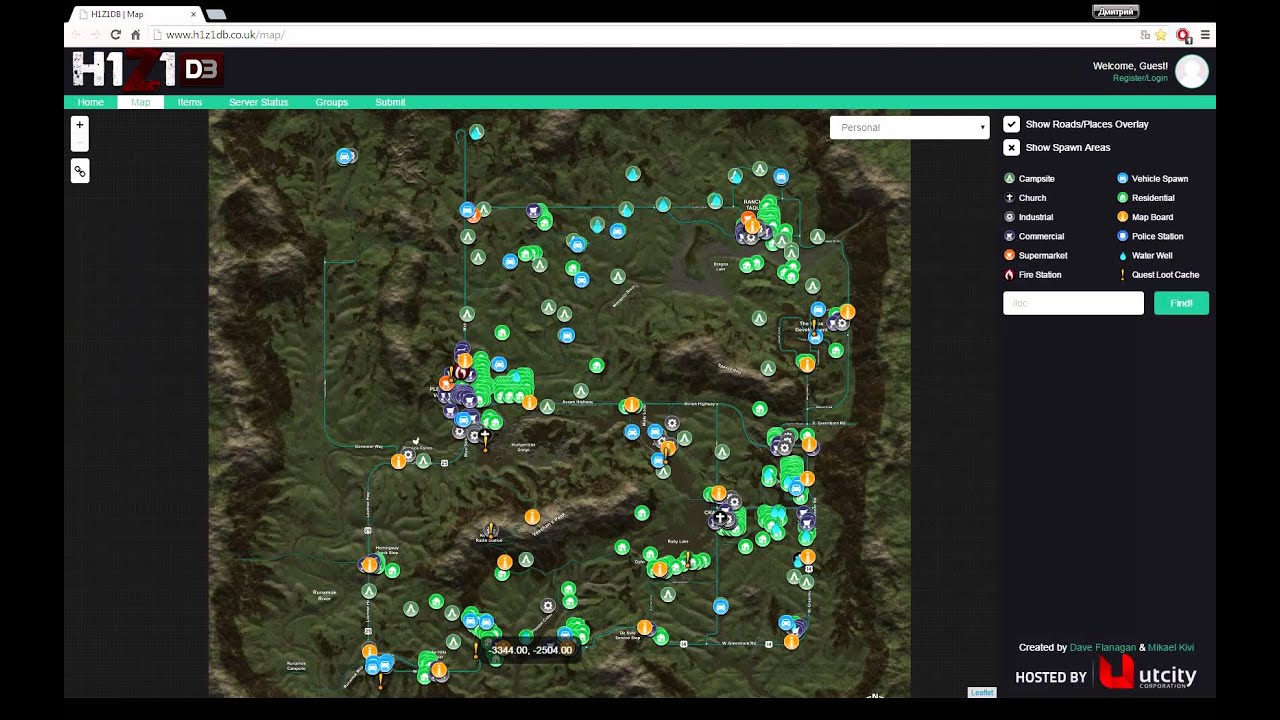Open the quest loot cache marker at the Radio Station

point(490,530)
